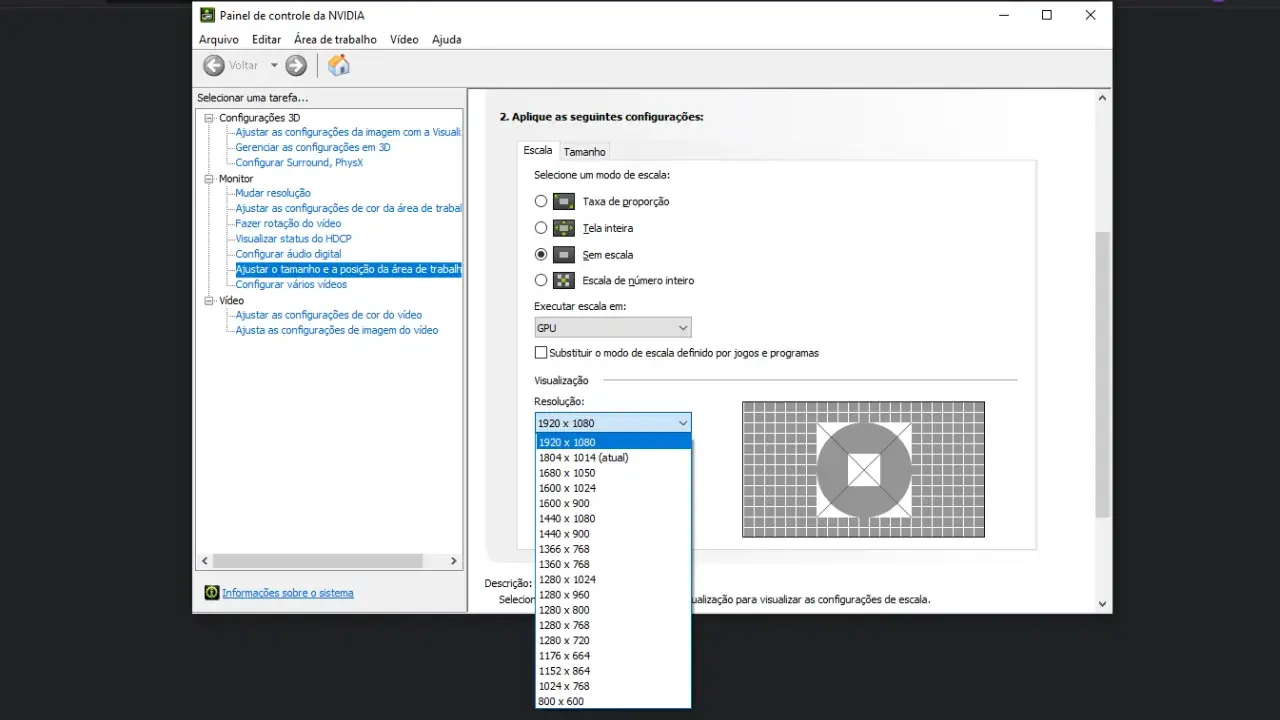
Task: Click the NVIDIA logo in the title bar
Action: pos(207,15)
